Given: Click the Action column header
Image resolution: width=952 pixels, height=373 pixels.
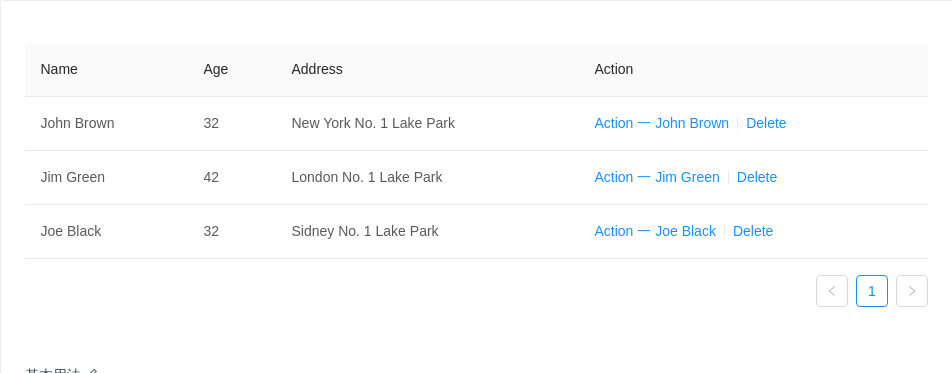Looking at the screenshot, I should [614, 69].
